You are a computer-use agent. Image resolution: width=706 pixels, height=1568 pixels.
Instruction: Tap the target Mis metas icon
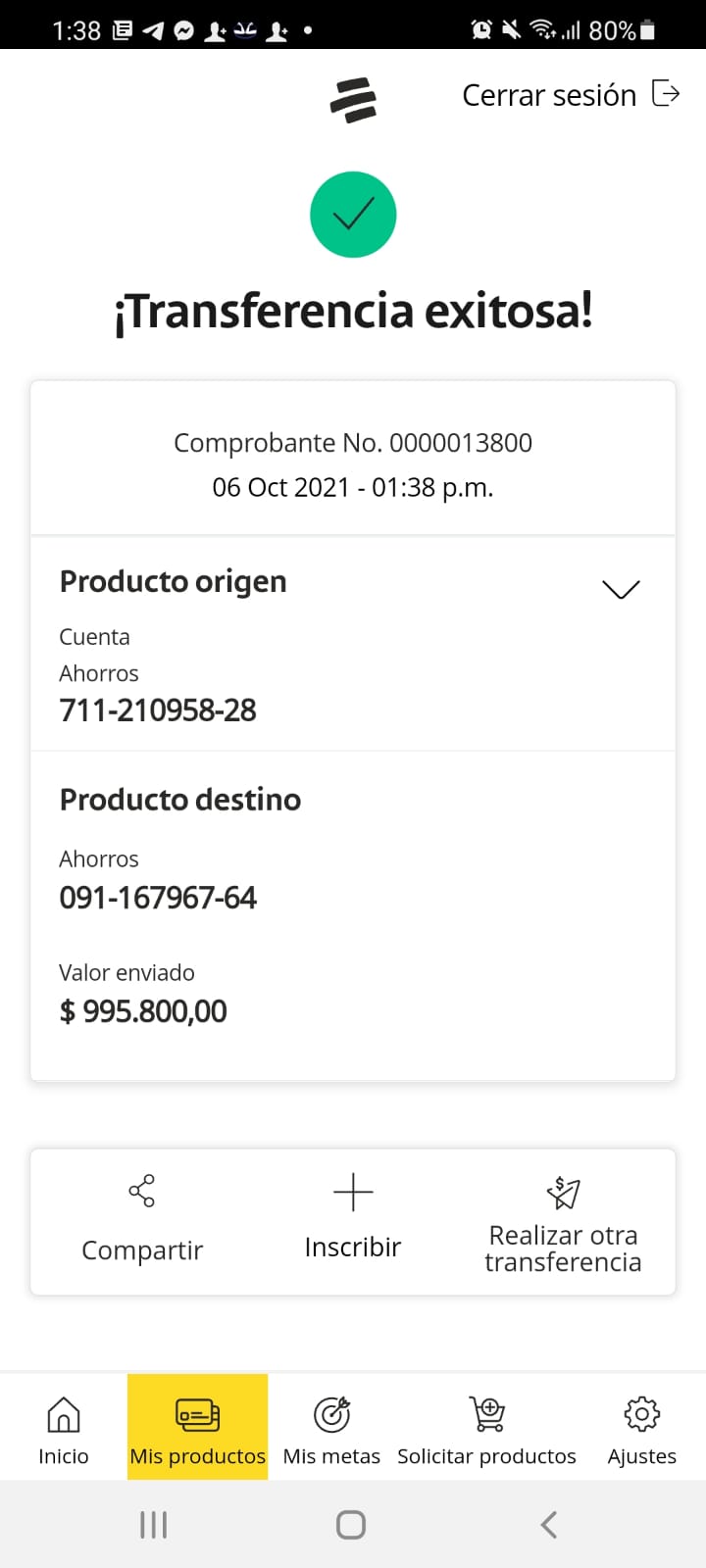[331, 1414]
